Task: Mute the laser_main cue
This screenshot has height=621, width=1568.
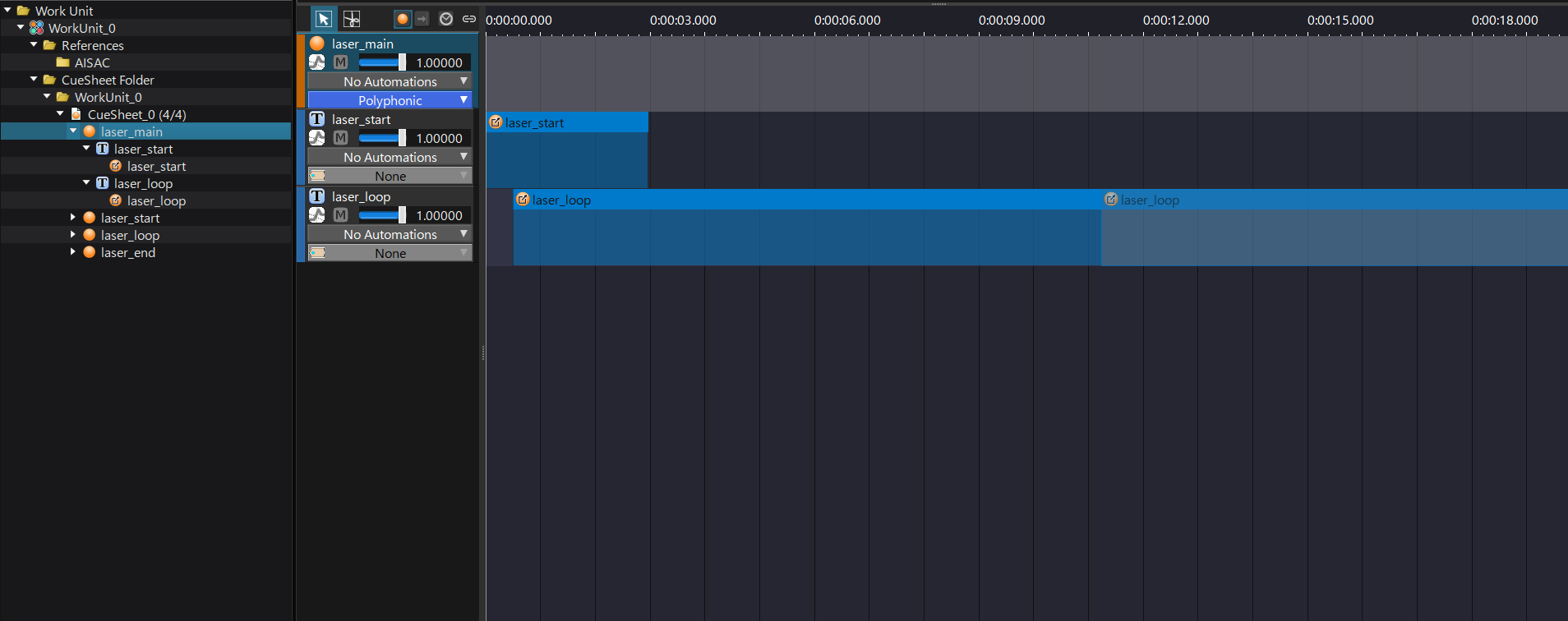Action: tap(340, 62)
